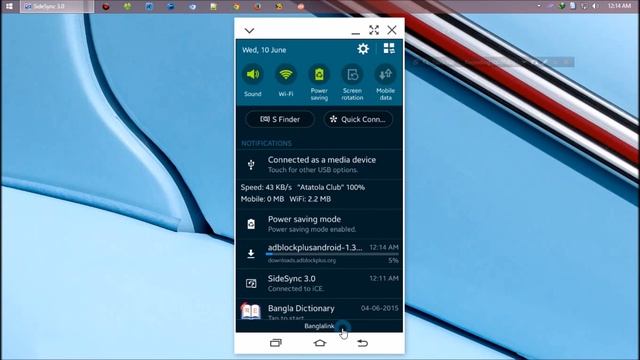Screen dimensions: 640x360
Task: Select the 12:14 AM download timestamp
Action: pyautogui.click(x=384, y=247)
